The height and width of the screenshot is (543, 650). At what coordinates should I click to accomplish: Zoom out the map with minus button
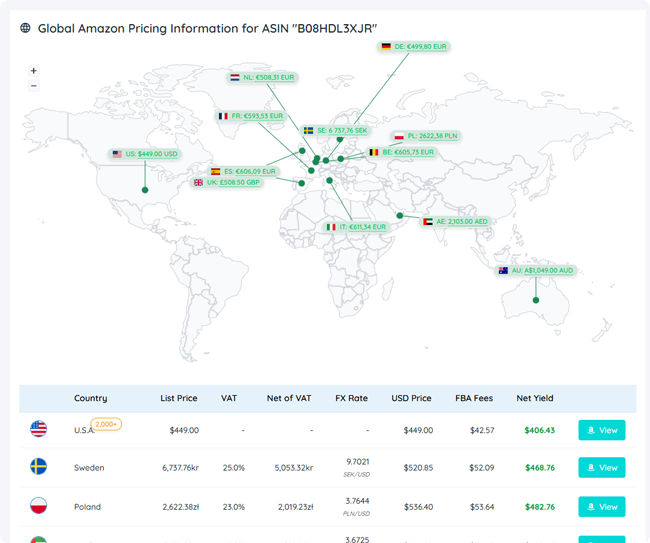[34, 86]
